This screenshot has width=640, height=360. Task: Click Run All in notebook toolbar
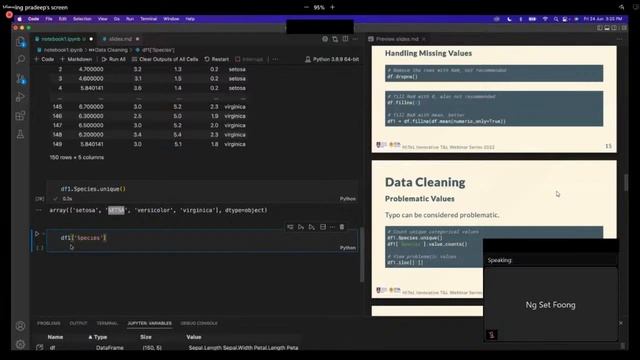(x=113, y=59)
